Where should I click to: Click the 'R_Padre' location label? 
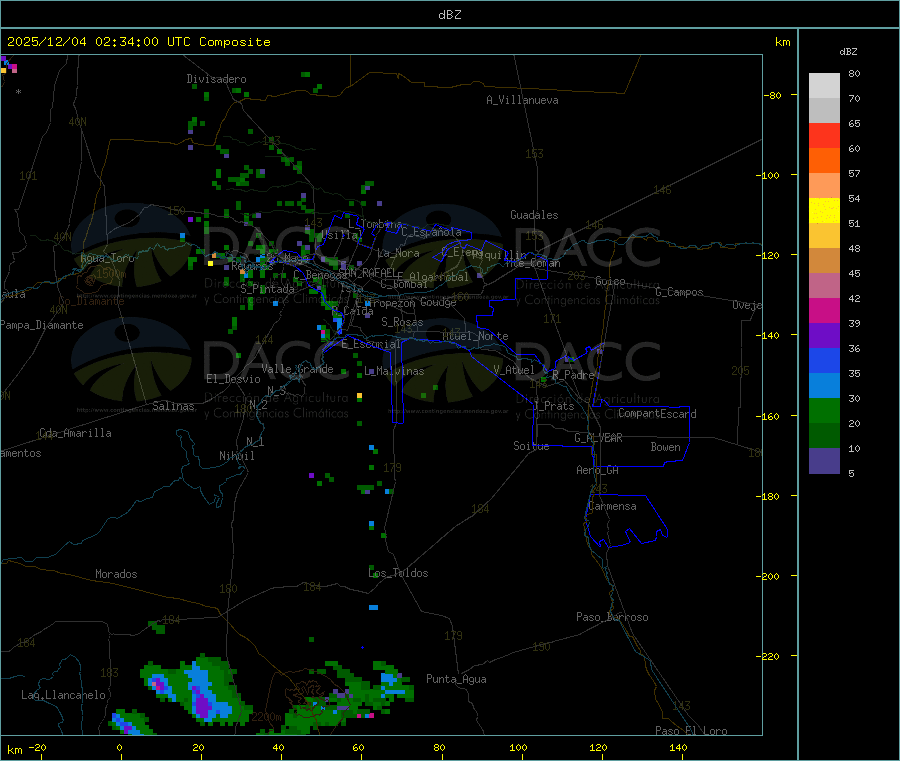(x=573, y=375)
